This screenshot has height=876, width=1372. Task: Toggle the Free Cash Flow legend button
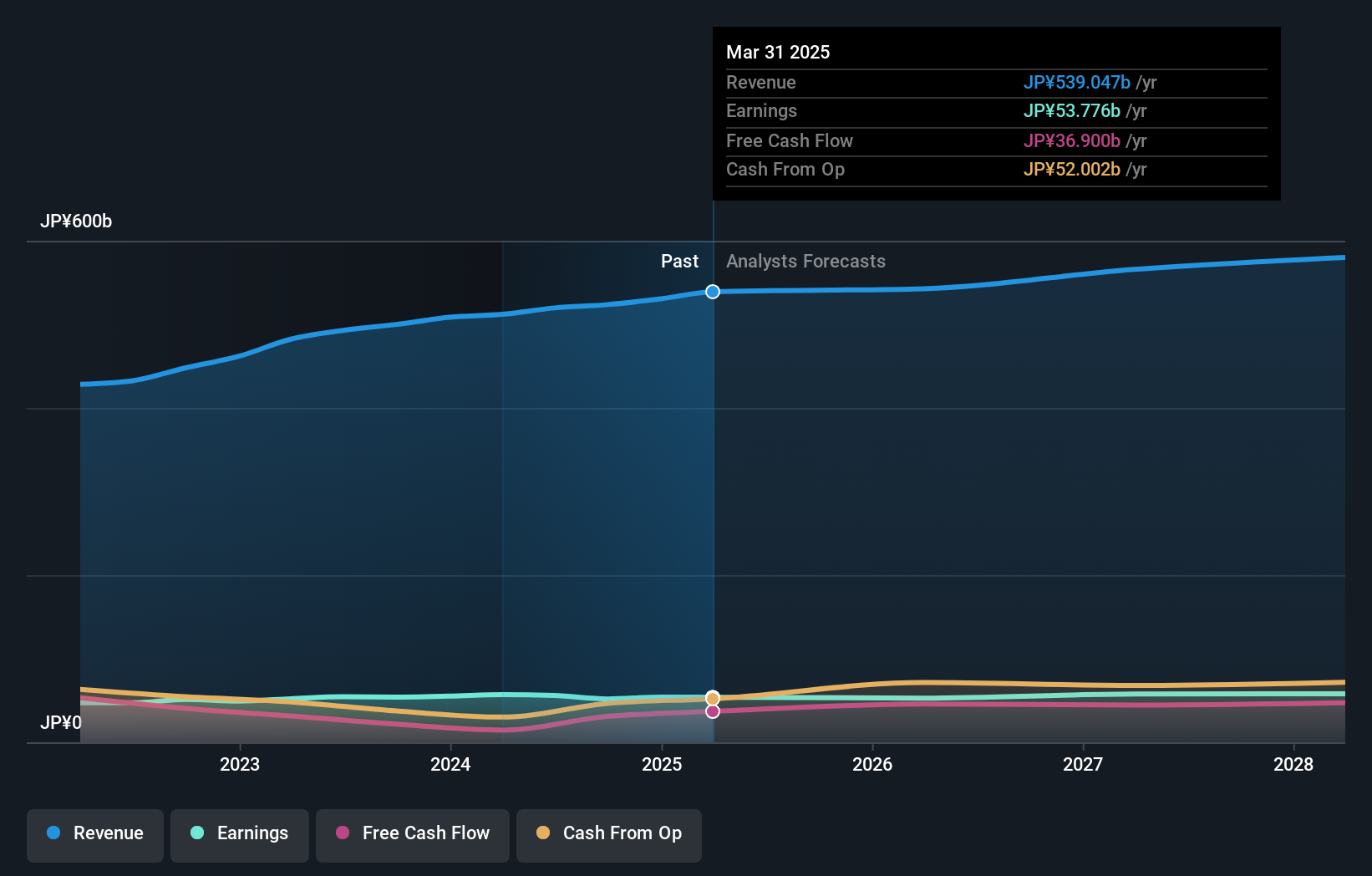[x=413, y=835]
